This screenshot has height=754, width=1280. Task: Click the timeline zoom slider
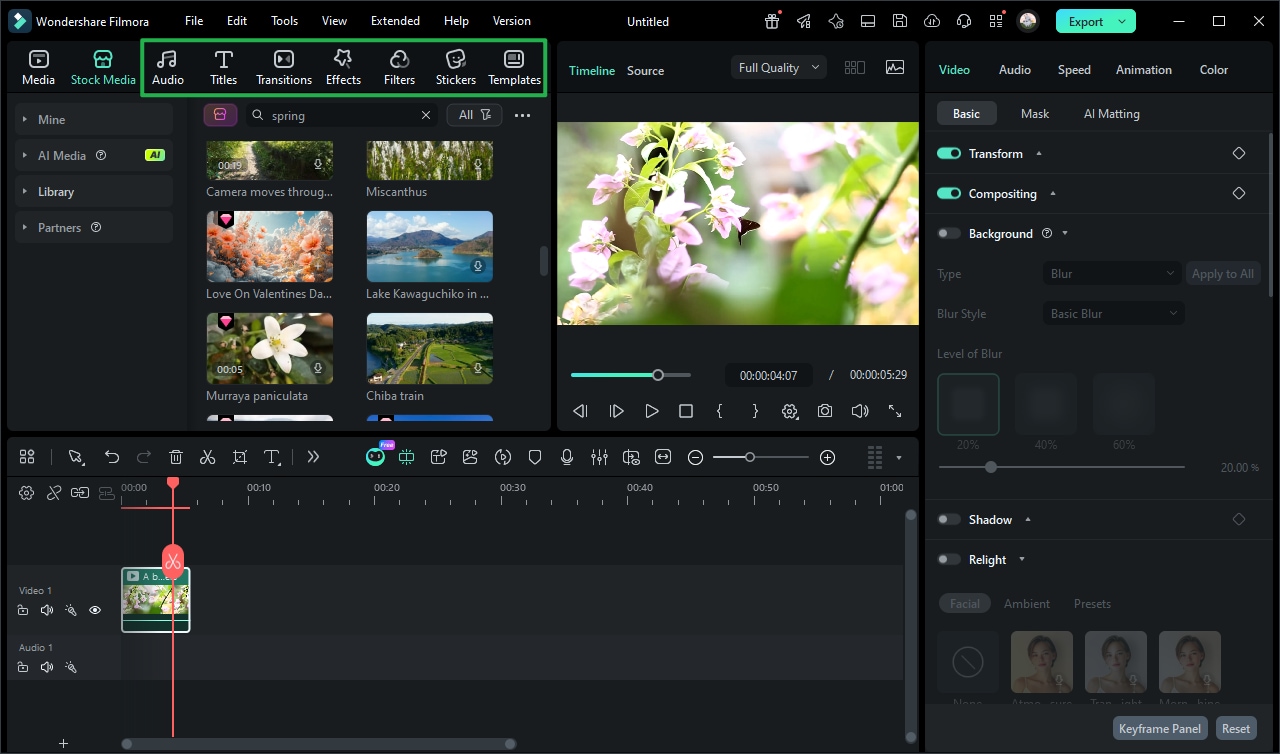point(750,457)
